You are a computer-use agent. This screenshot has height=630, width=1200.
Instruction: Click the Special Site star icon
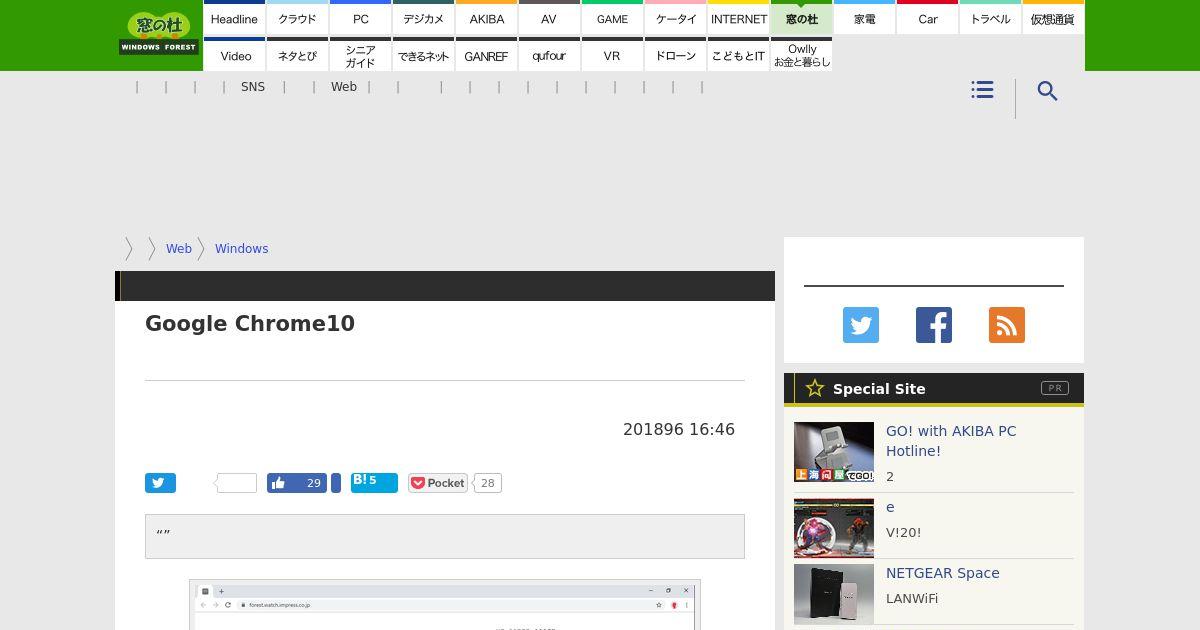(815, 388)
